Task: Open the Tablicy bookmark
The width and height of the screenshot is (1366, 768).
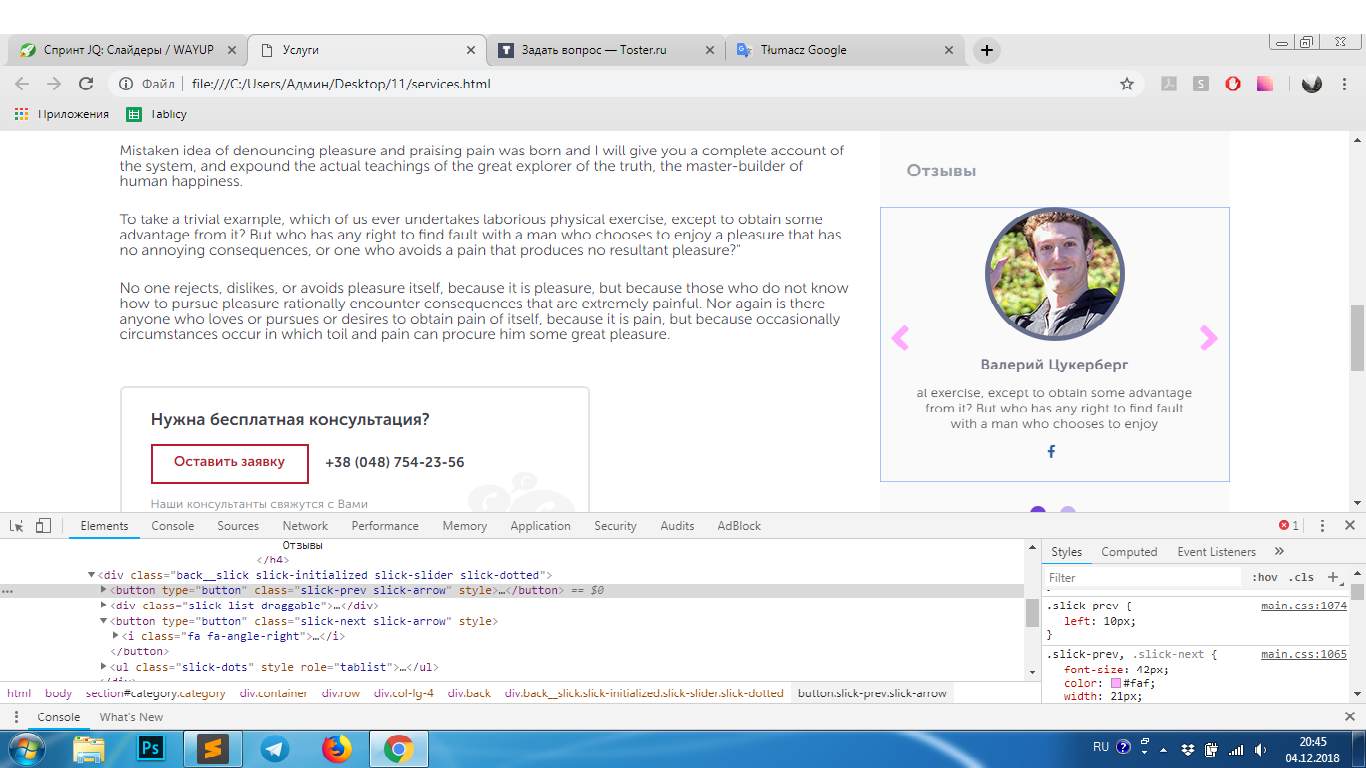Action: click(157, 114)
